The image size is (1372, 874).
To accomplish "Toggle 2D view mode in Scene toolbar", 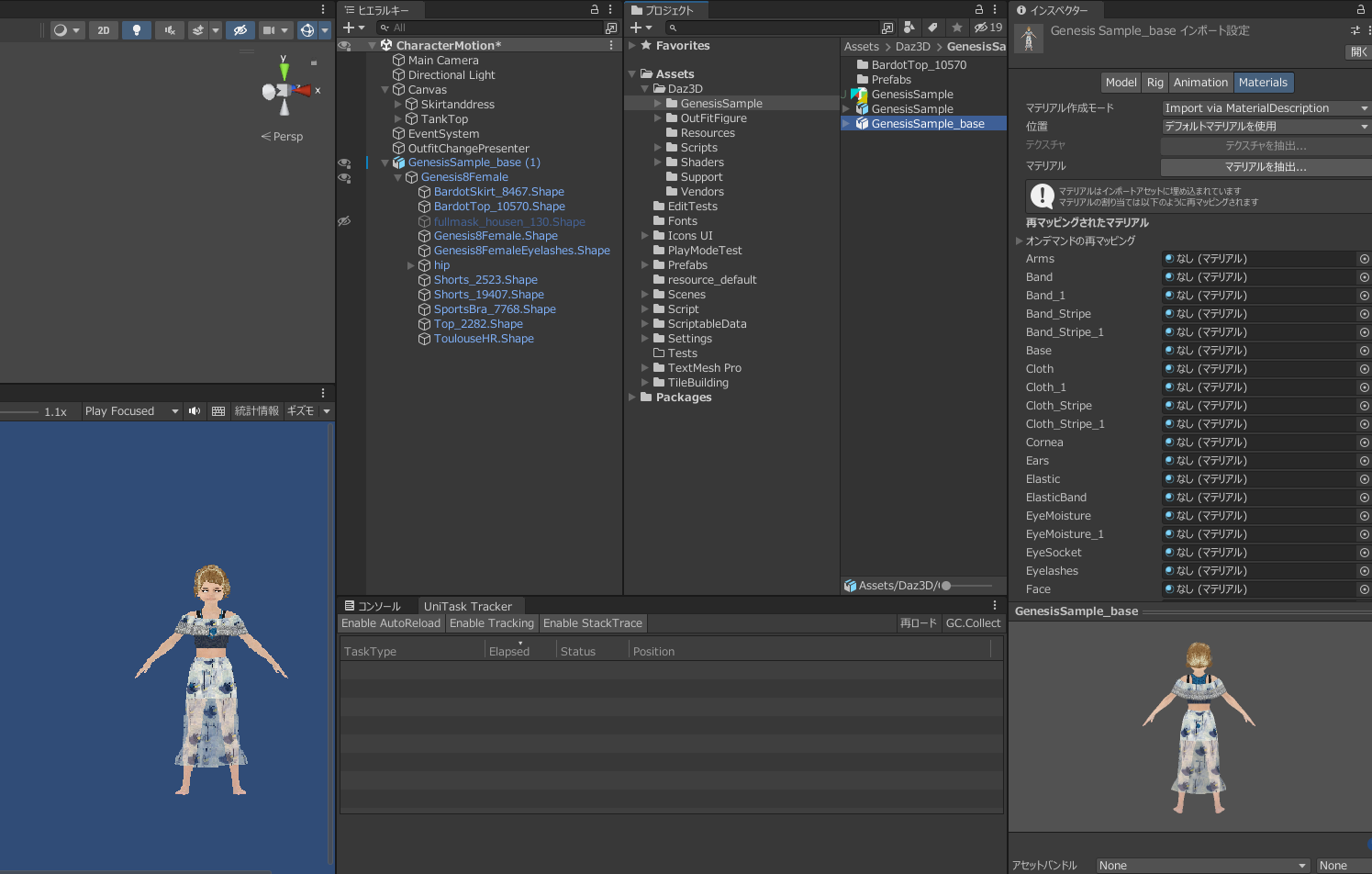I will tap(104, 30).
